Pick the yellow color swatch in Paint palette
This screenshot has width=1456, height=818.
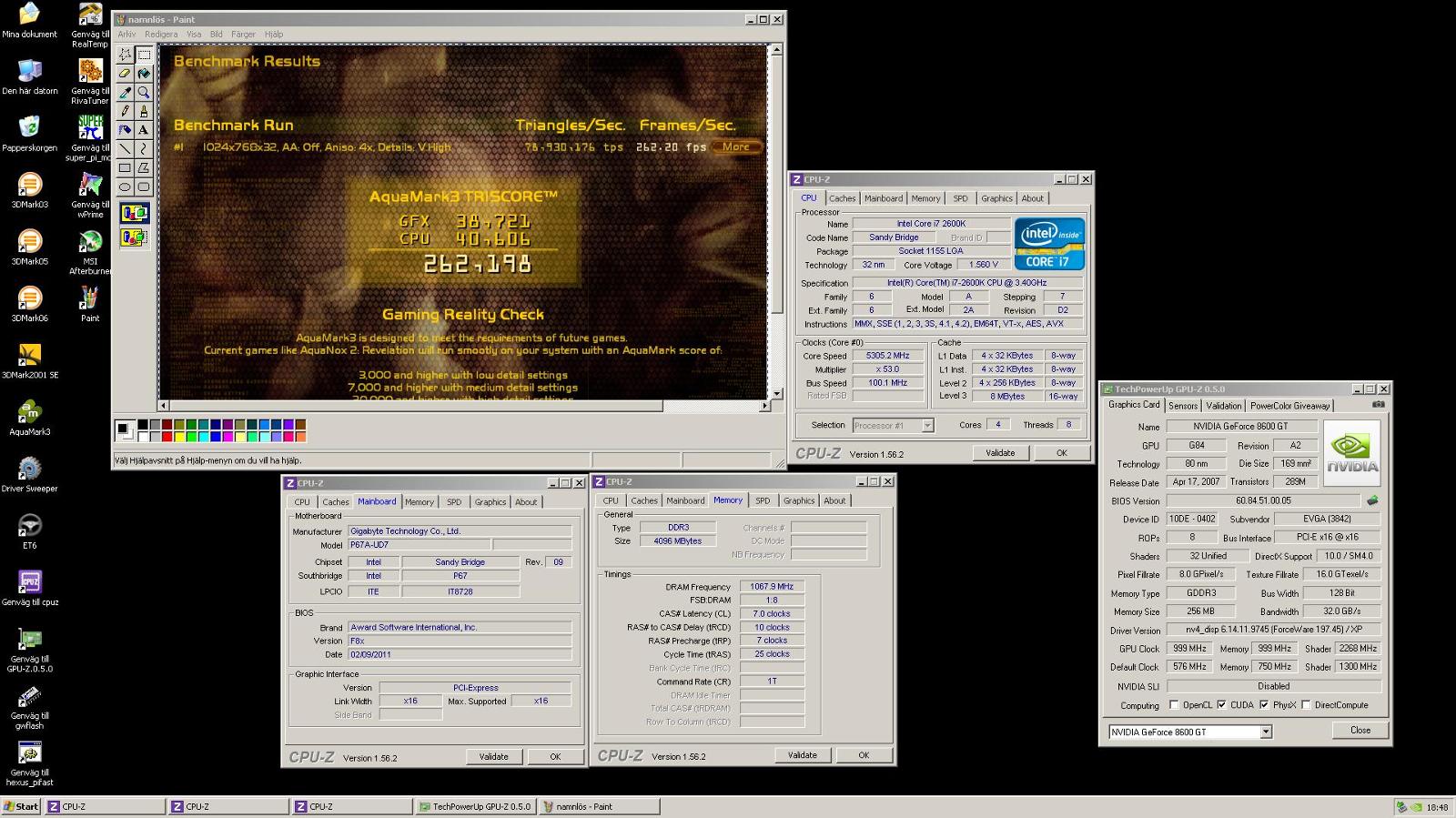(180, 437)
